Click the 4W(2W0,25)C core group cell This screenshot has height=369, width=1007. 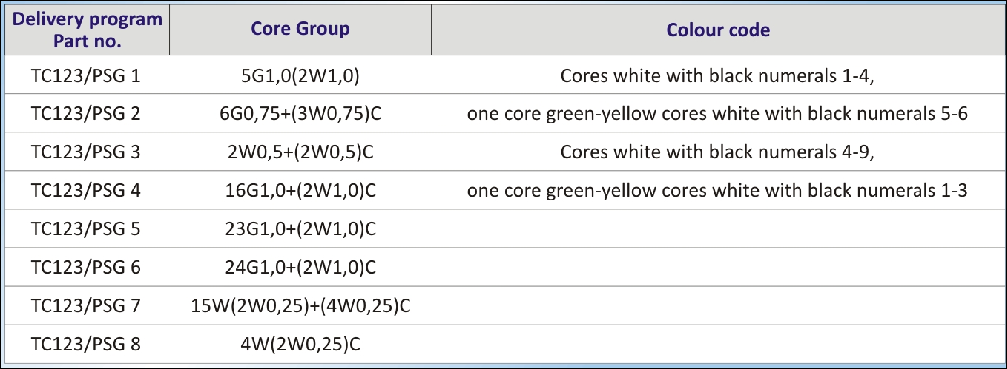[301, 344]
